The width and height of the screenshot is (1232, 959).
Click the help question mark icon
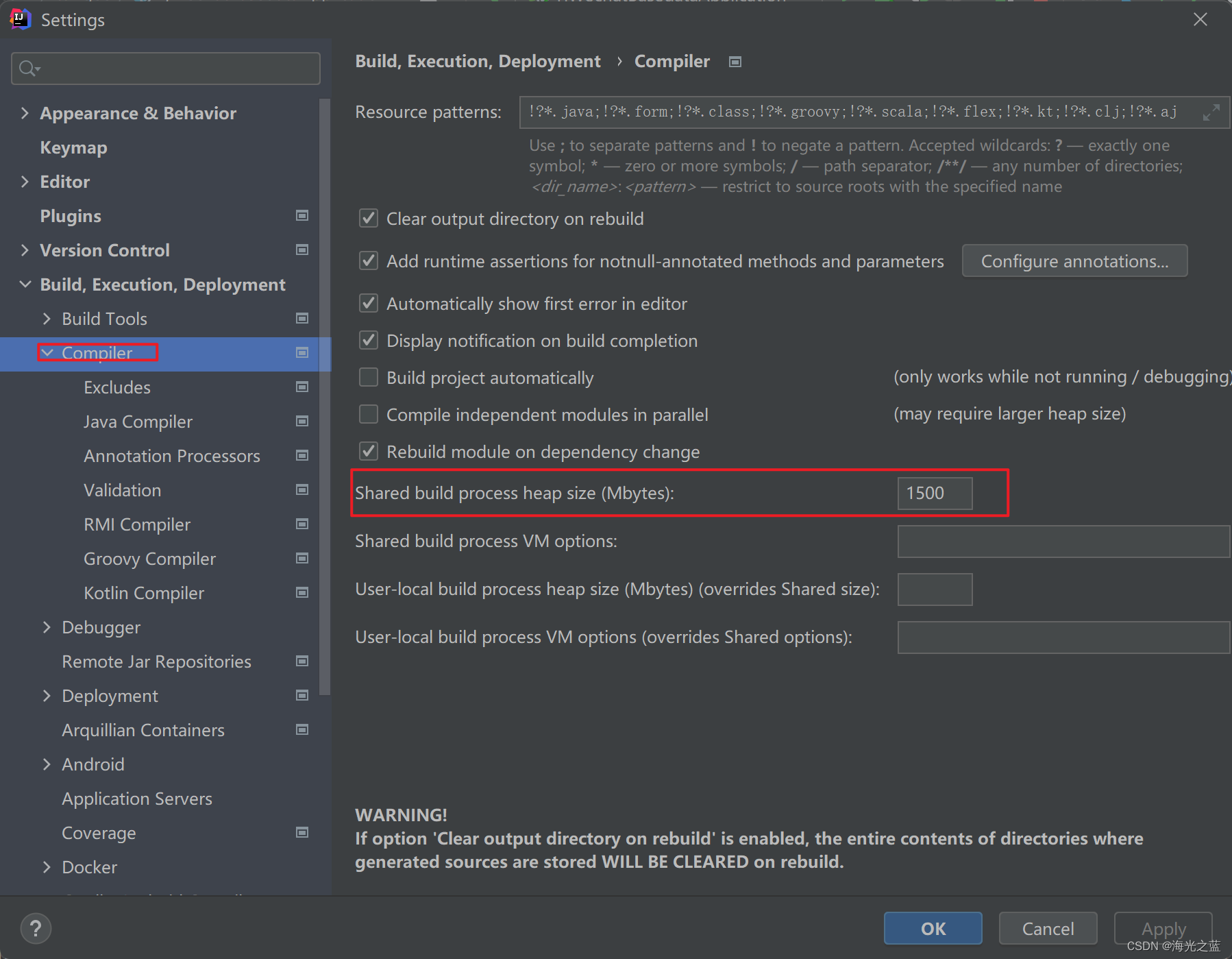pyautogui.click(x=36, y=929)
